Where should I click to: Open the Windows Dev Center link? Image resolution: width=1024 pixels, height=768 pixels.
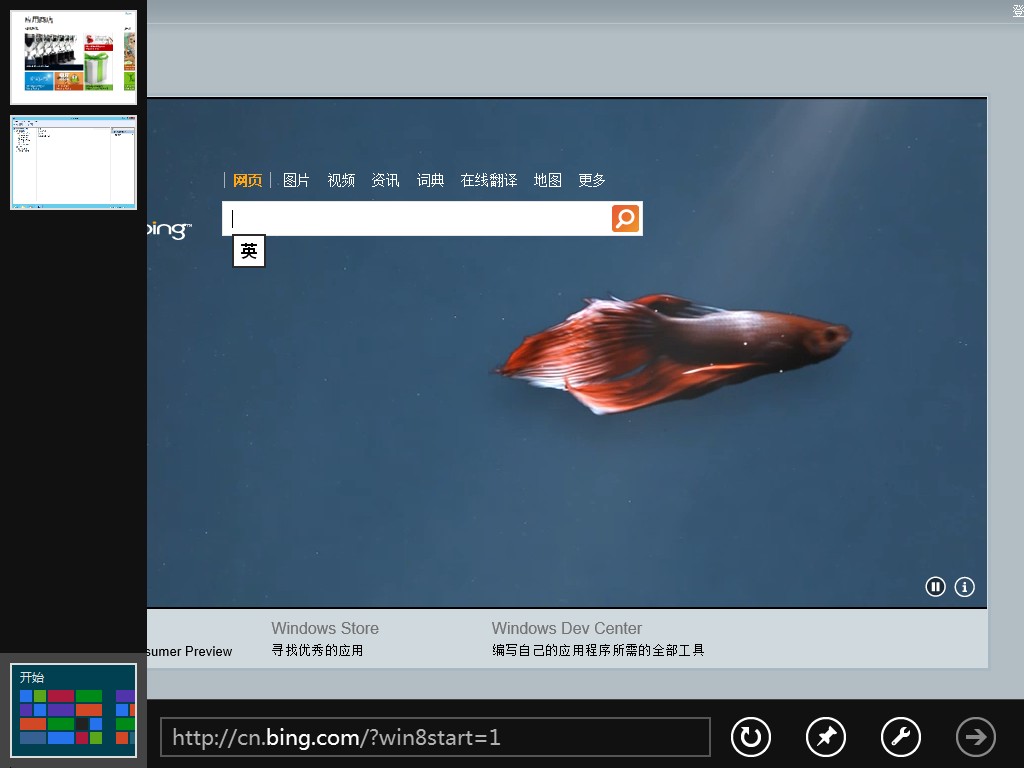tap(566, 628)
